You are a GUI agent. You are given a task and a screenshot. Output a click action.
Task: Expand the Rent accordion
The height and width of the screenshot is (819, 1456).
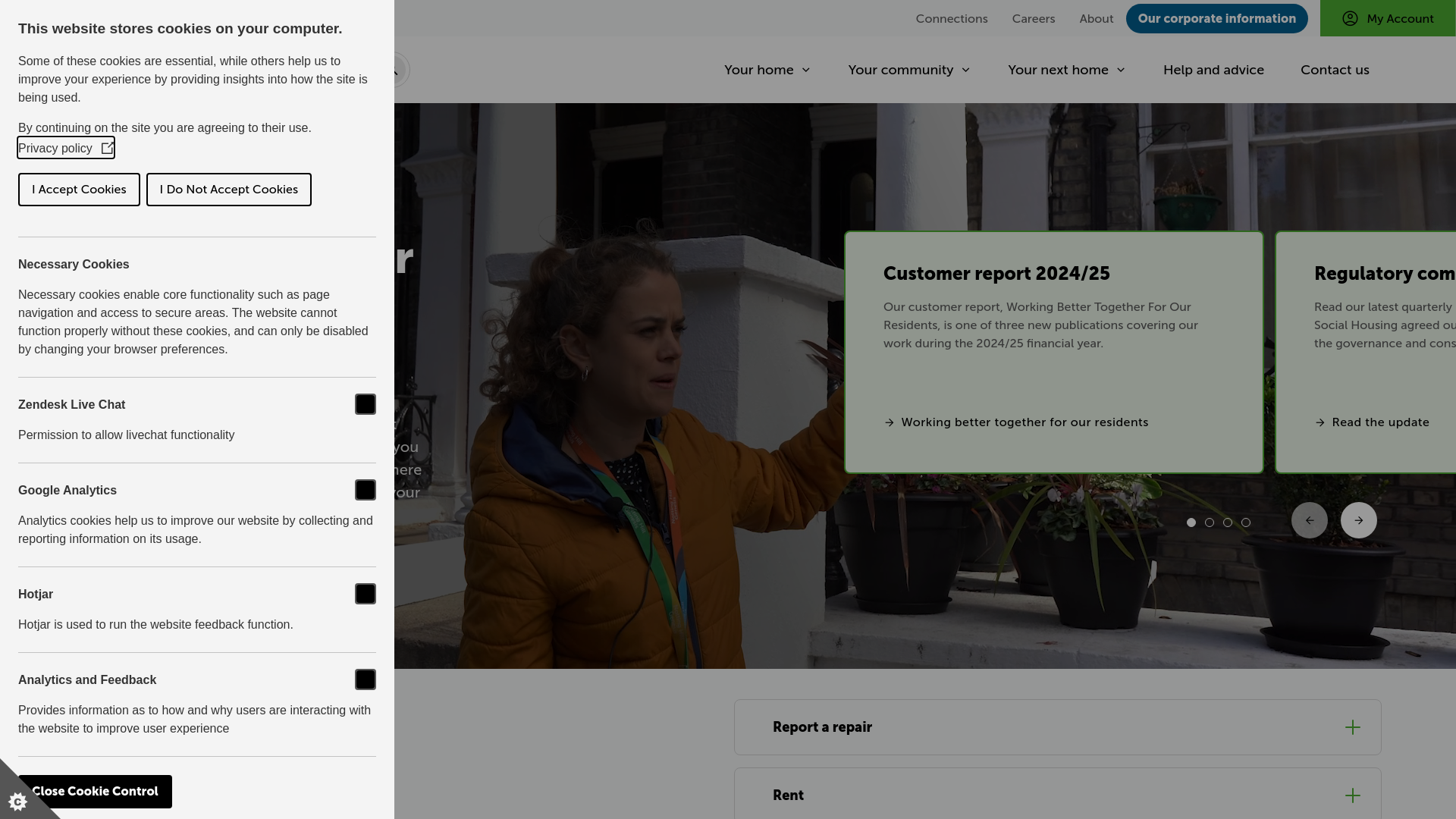click(1058, 794)
